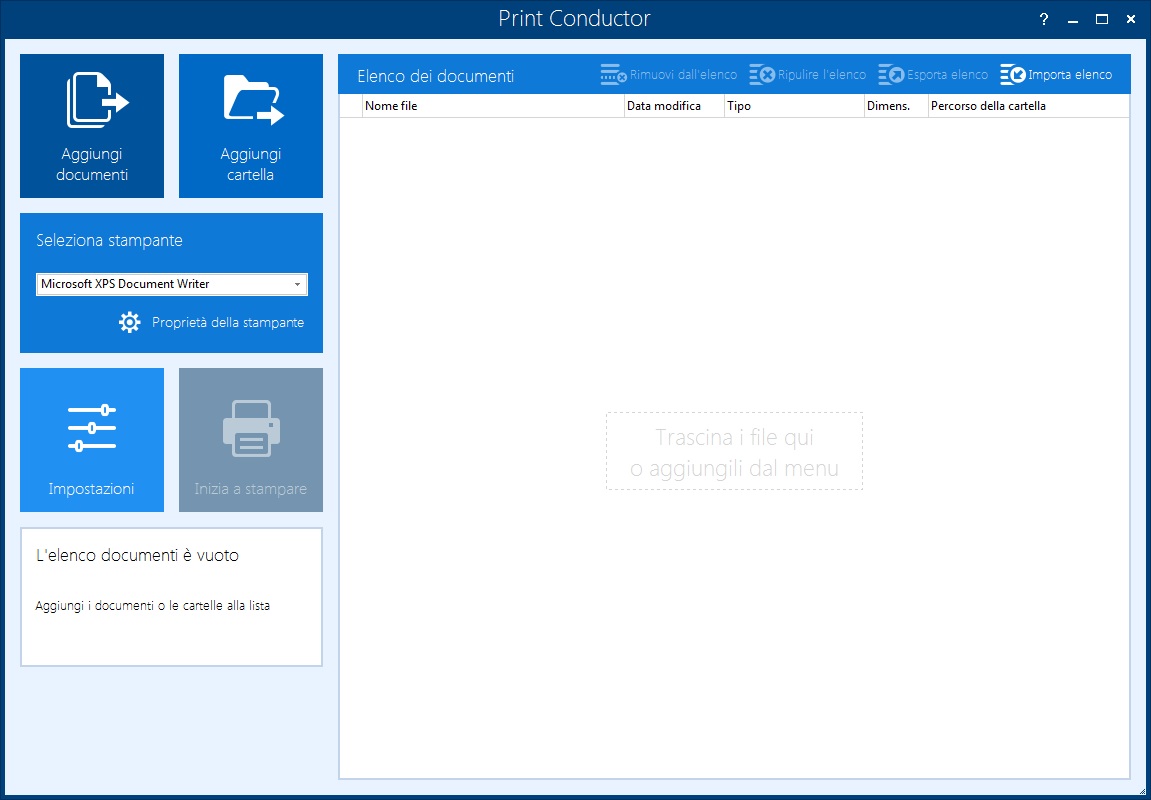Click the Aggiungi cartella tile
This screenshot has width=1151, height=800.
tap(250, 126)
